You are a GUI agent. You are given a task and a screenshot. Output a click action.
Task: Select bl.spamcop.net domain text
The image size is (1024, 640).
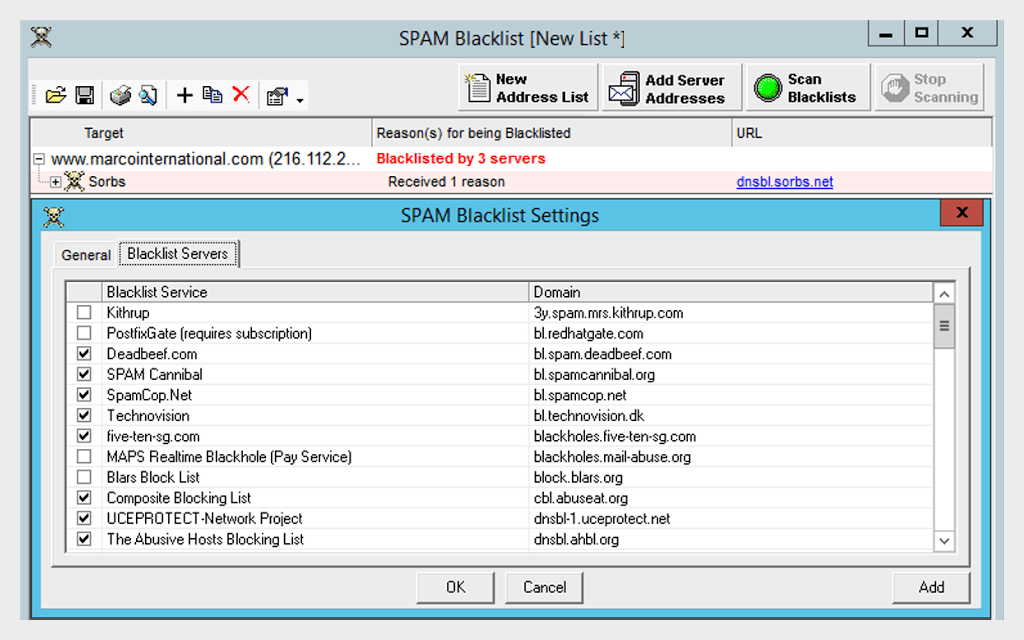coord(580,395)
